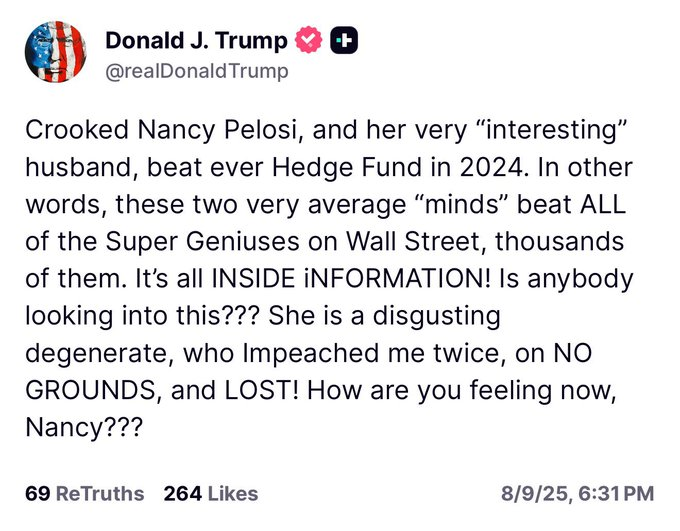Click the capitalized word "LOST!"
The width and height of the screenshot is (680, 531).
[261, 390]
